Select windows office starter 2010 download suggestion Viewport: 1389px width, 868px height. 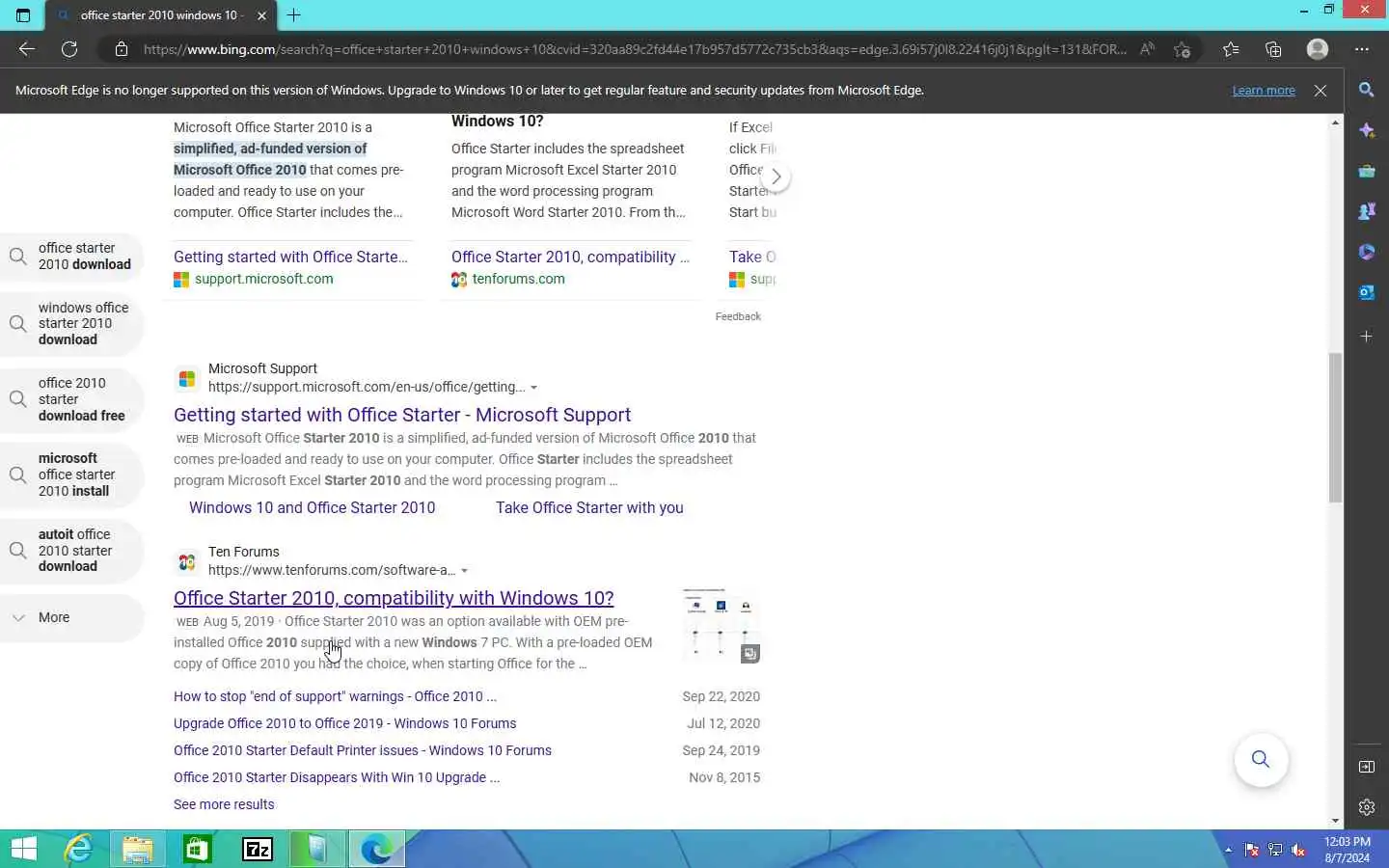coord(72,323)
